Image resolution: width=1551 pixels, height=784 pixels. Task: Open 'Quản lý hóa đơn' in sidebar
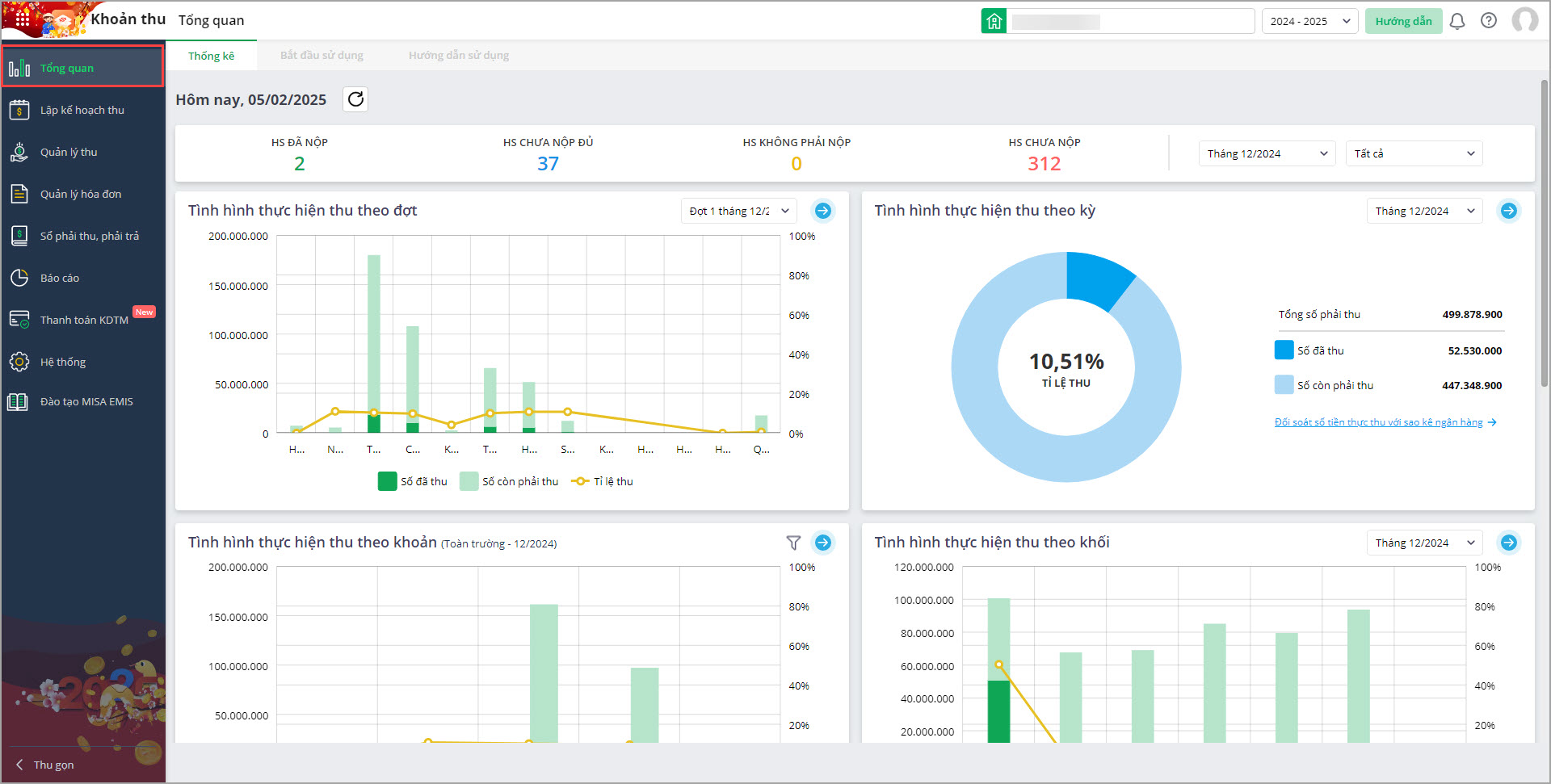[81, 194]
